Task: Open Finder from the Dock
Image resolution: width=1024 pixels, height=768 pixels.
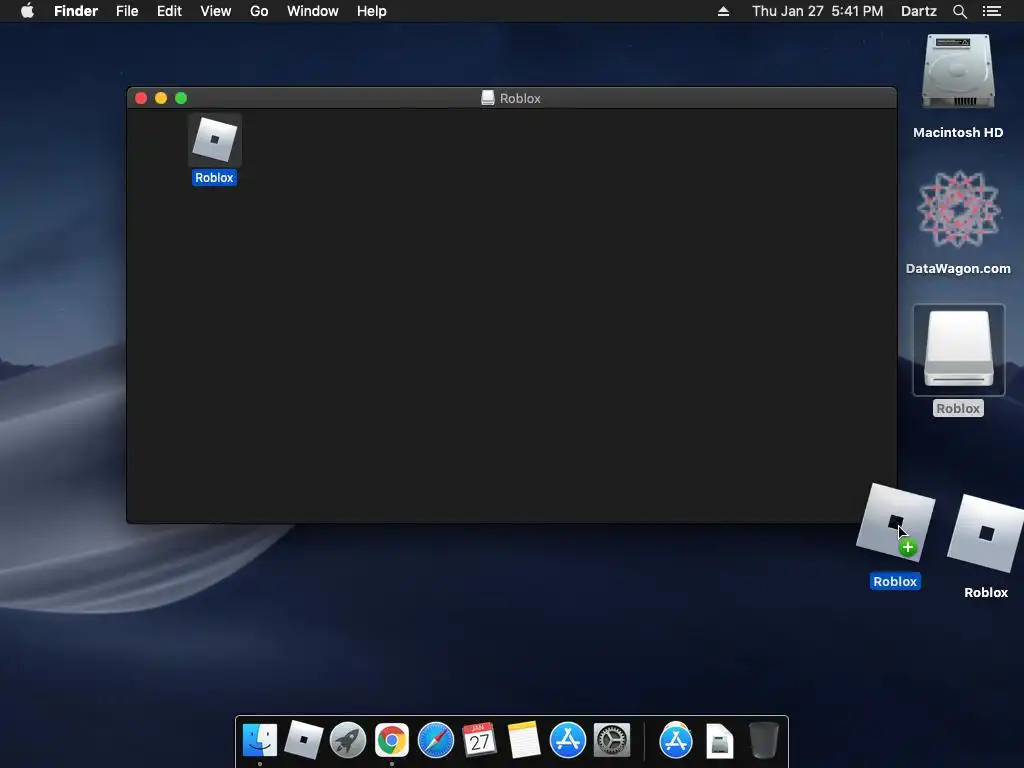Action: tap(260, 740)
